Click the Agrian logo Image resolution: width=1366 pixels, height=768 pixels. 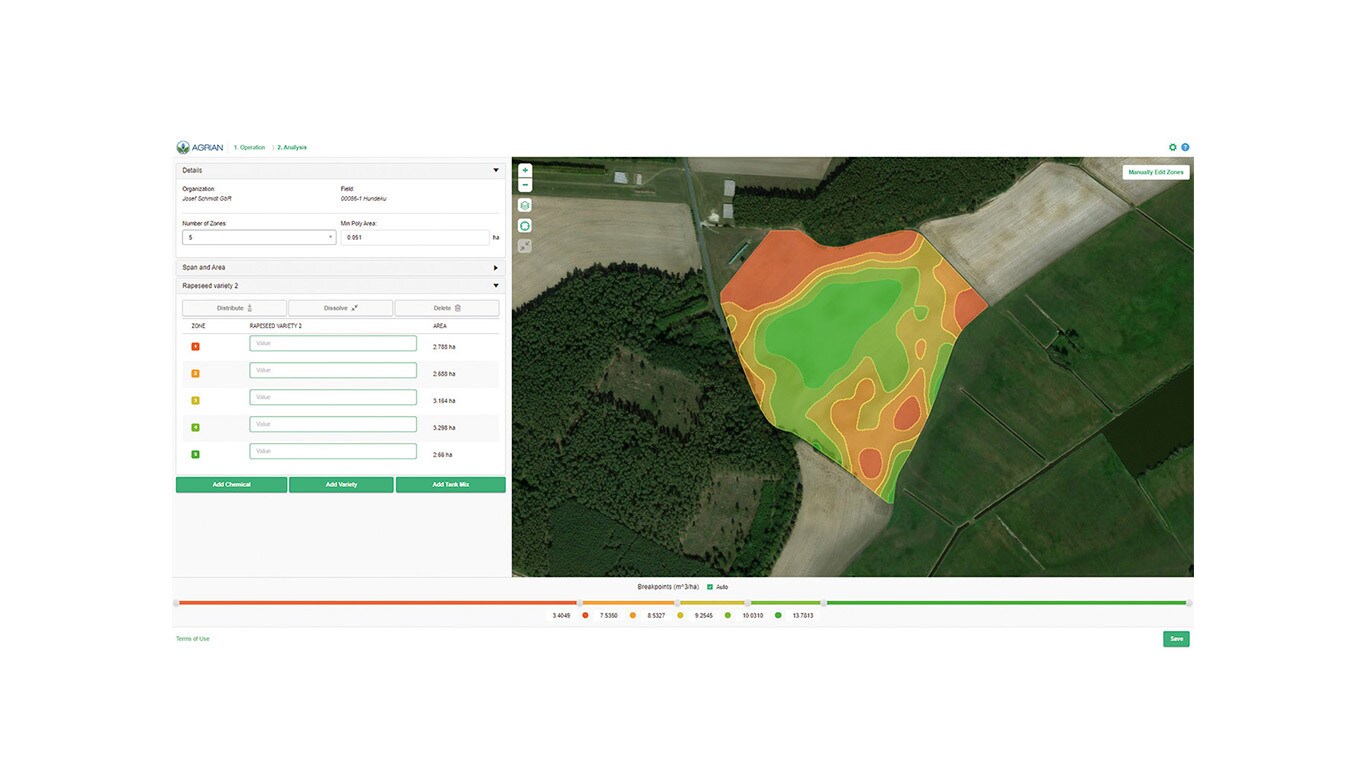point(200,147)
